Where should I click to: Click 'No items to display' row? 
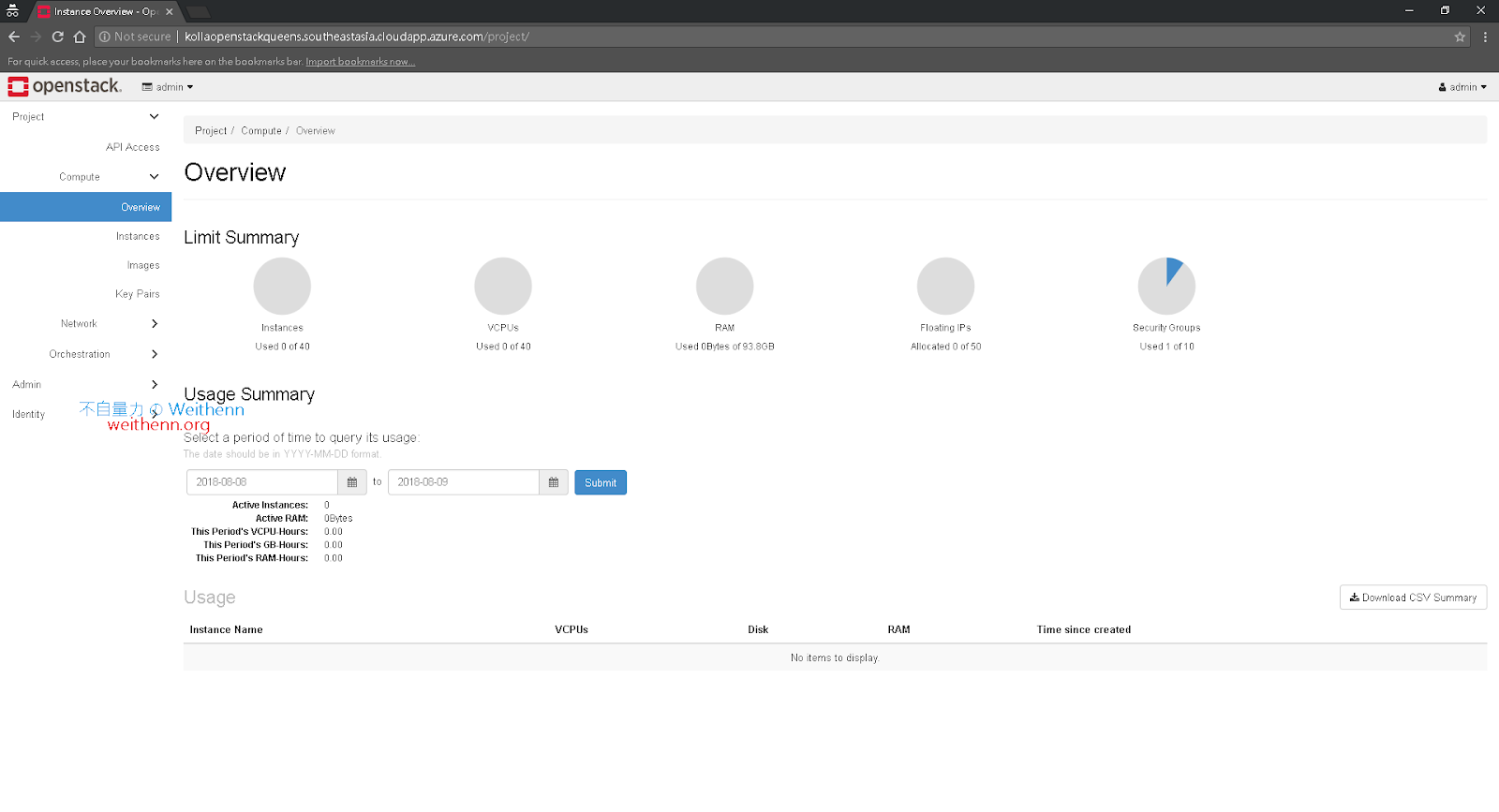(x=835, y=657)
